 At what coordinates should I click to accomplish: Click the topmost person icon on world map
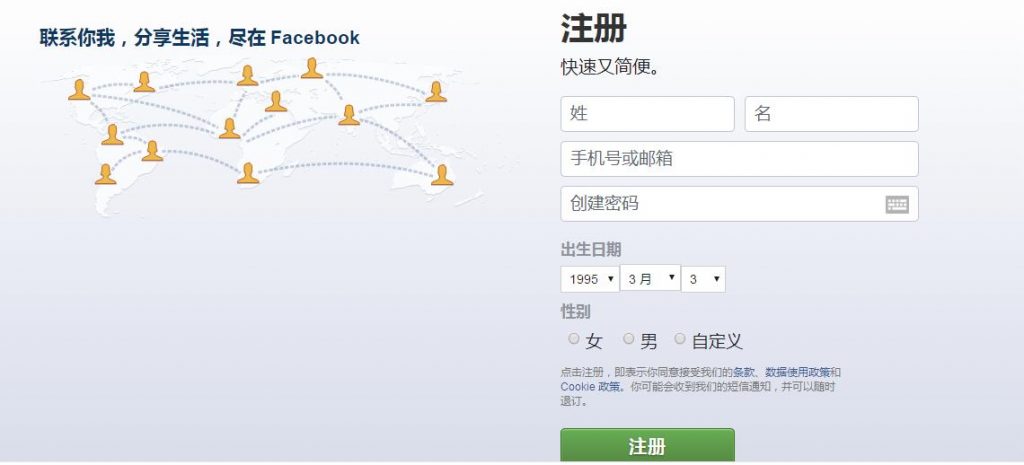click(312, 68)
